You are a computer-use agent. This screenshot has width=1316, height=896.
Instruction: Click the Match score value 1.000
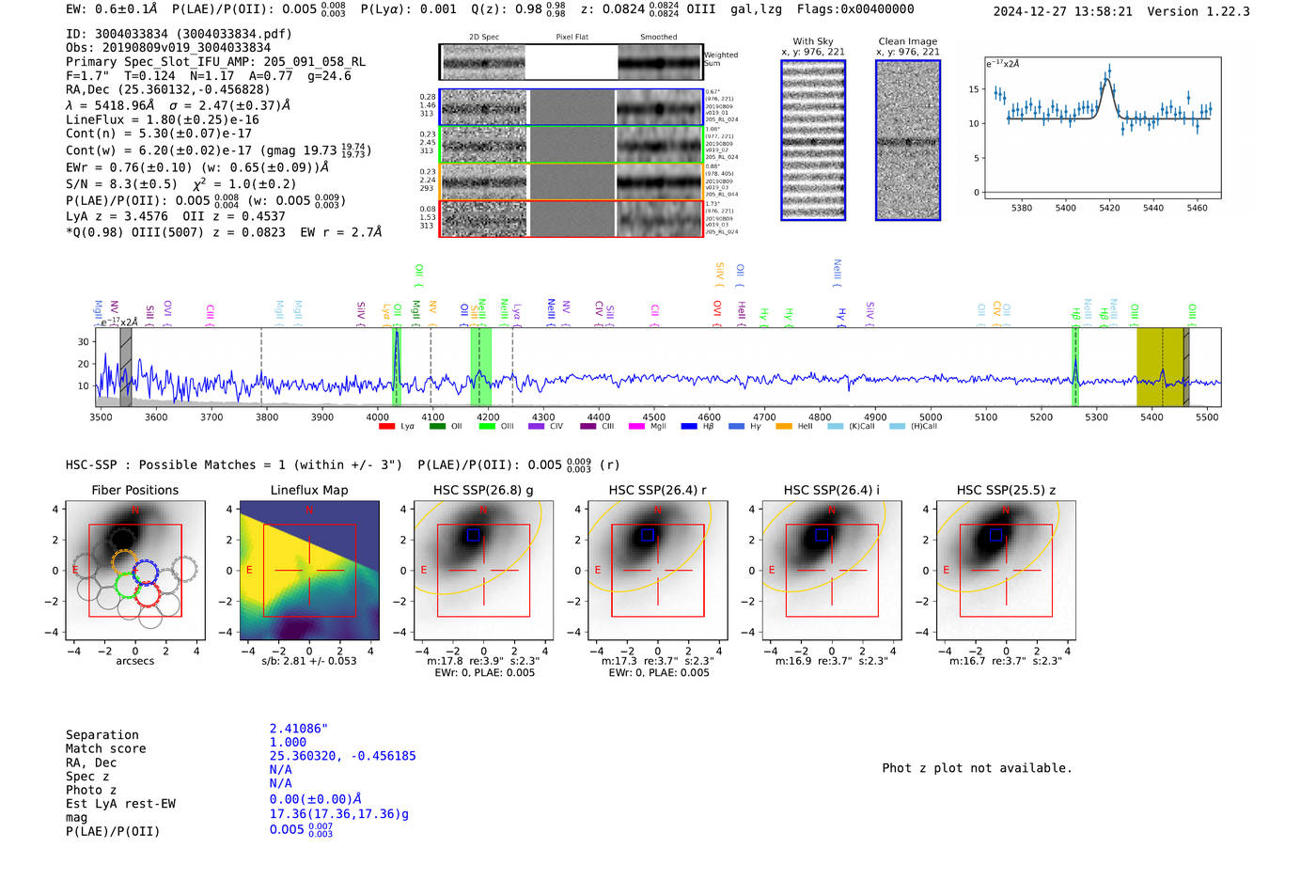click(288, 742)
